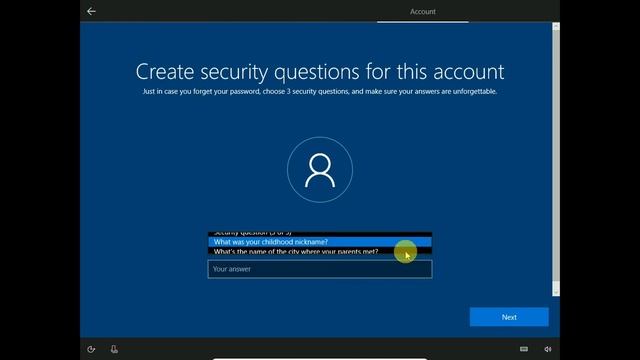640x360 pixels.
Task: Choose the city where parents met question
Action: [320, 251]
